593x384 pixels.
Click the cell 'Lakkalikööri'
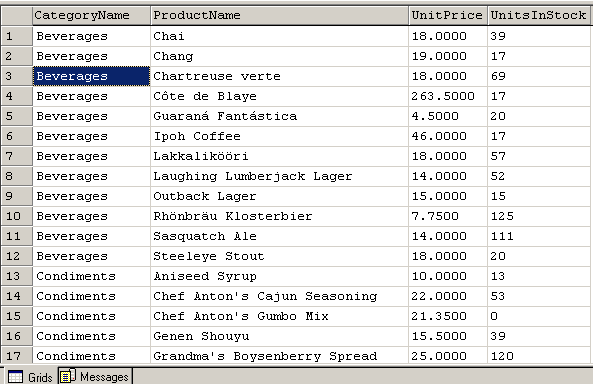[279, 156]
